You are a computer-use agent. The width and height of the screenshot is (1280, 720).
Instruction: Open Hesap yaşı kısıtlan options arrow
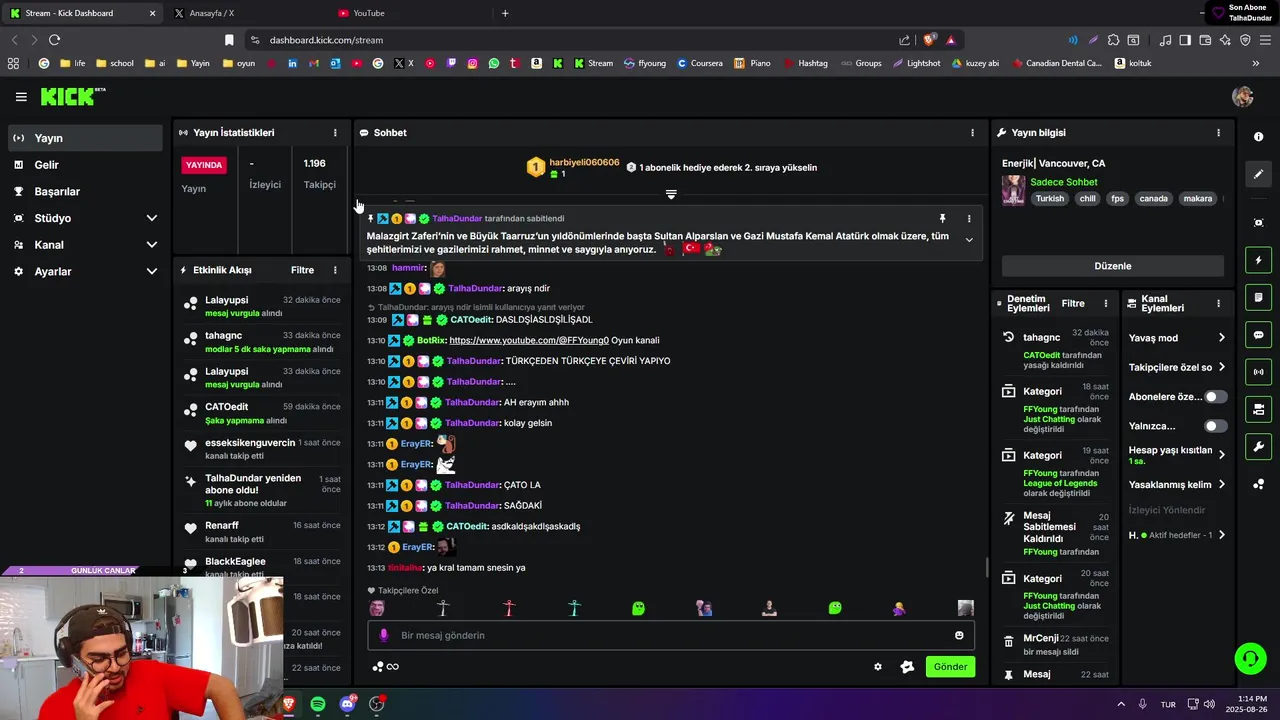tap(1221, 454)
